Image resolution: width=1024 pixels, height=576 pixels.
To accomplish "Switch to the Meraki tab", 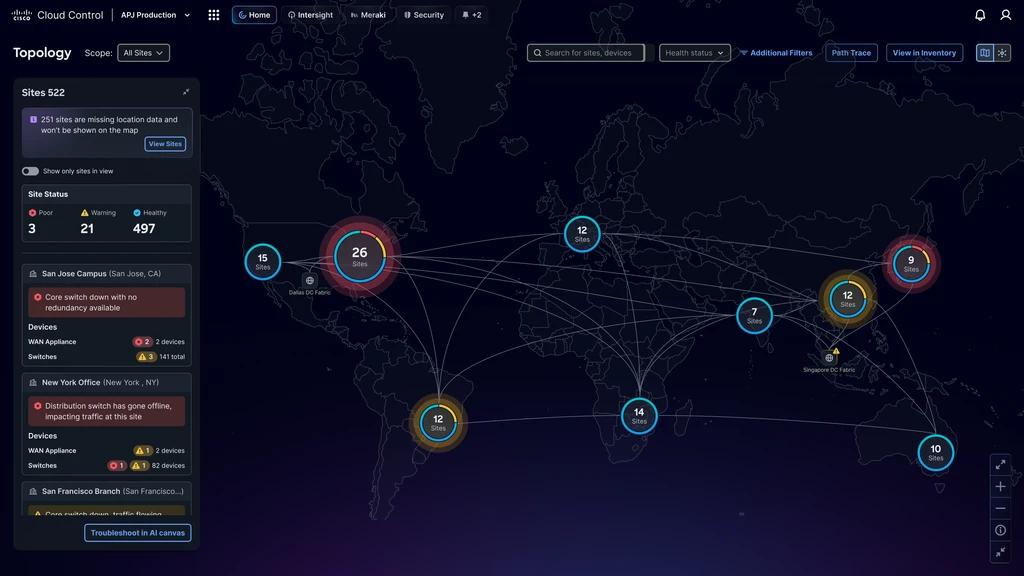I will point(368,15).
